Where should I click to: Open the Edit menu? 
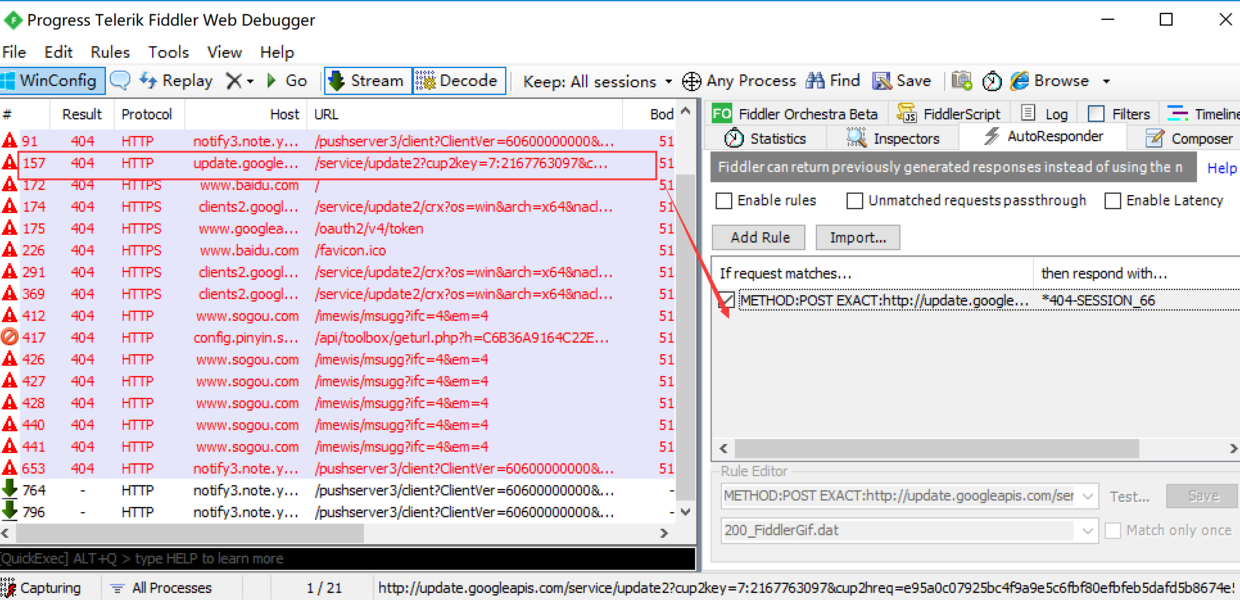(x=58, y=52)
